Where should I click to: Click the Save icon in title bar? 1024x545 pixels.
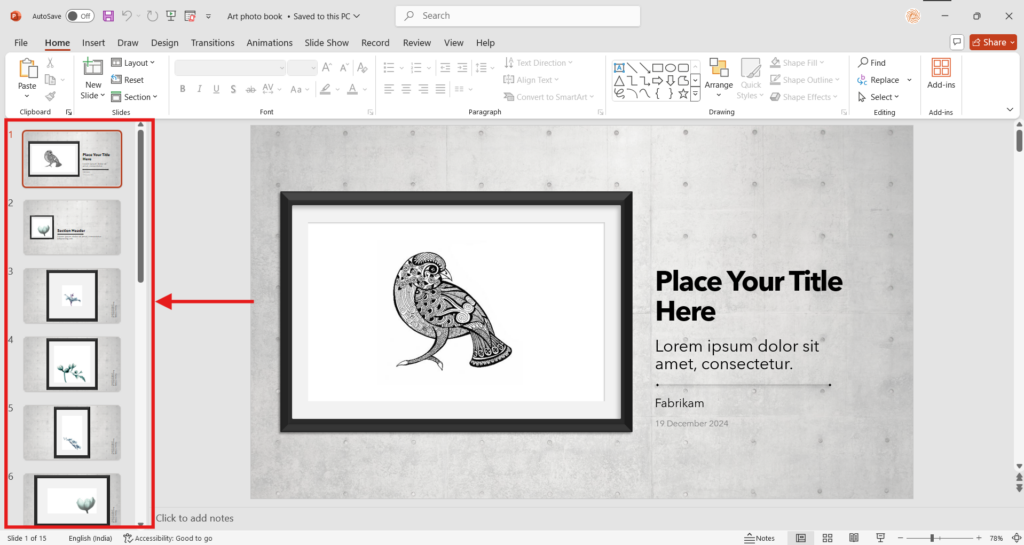pos(108,16)
